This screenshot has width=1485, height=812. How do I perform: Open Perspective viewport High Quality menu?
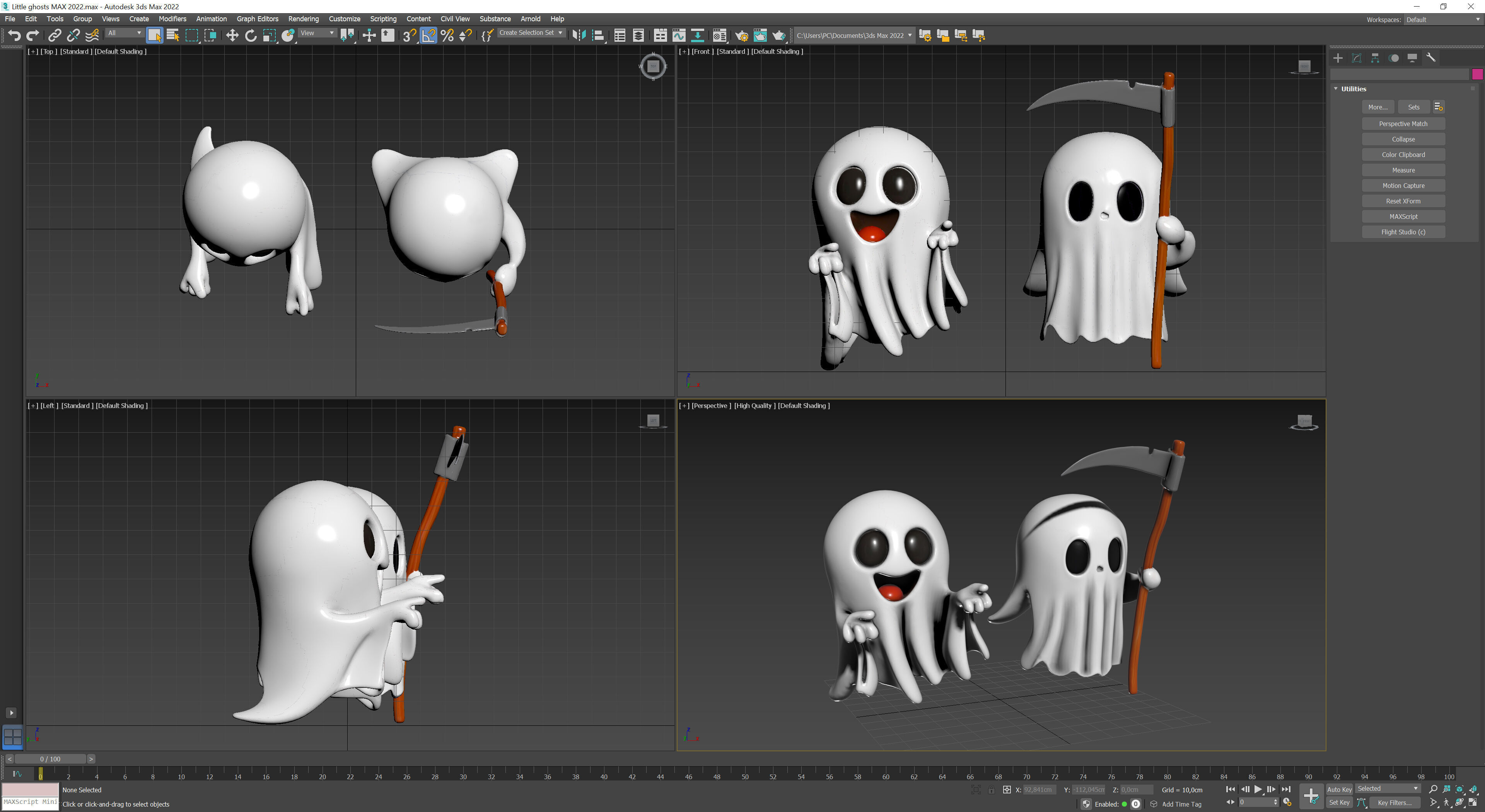(754, 406)
